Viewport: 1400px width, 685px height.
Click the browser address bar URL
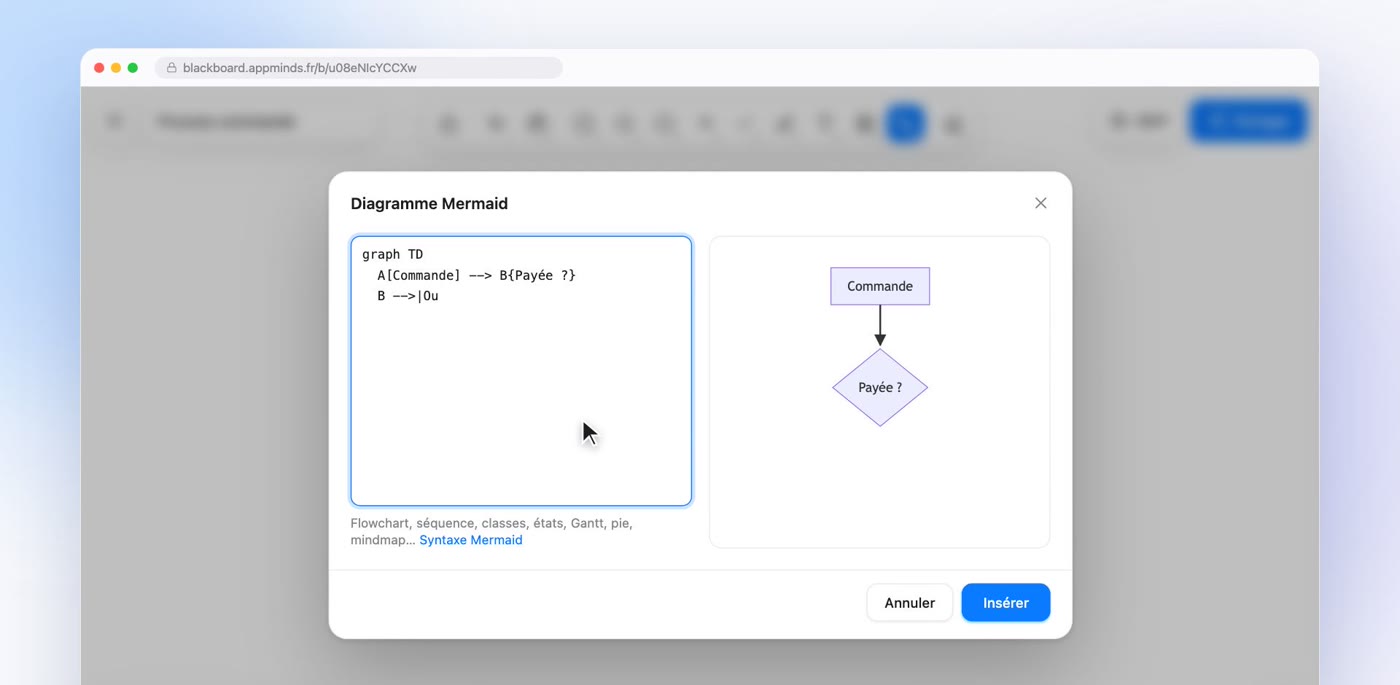click(300, 68)
